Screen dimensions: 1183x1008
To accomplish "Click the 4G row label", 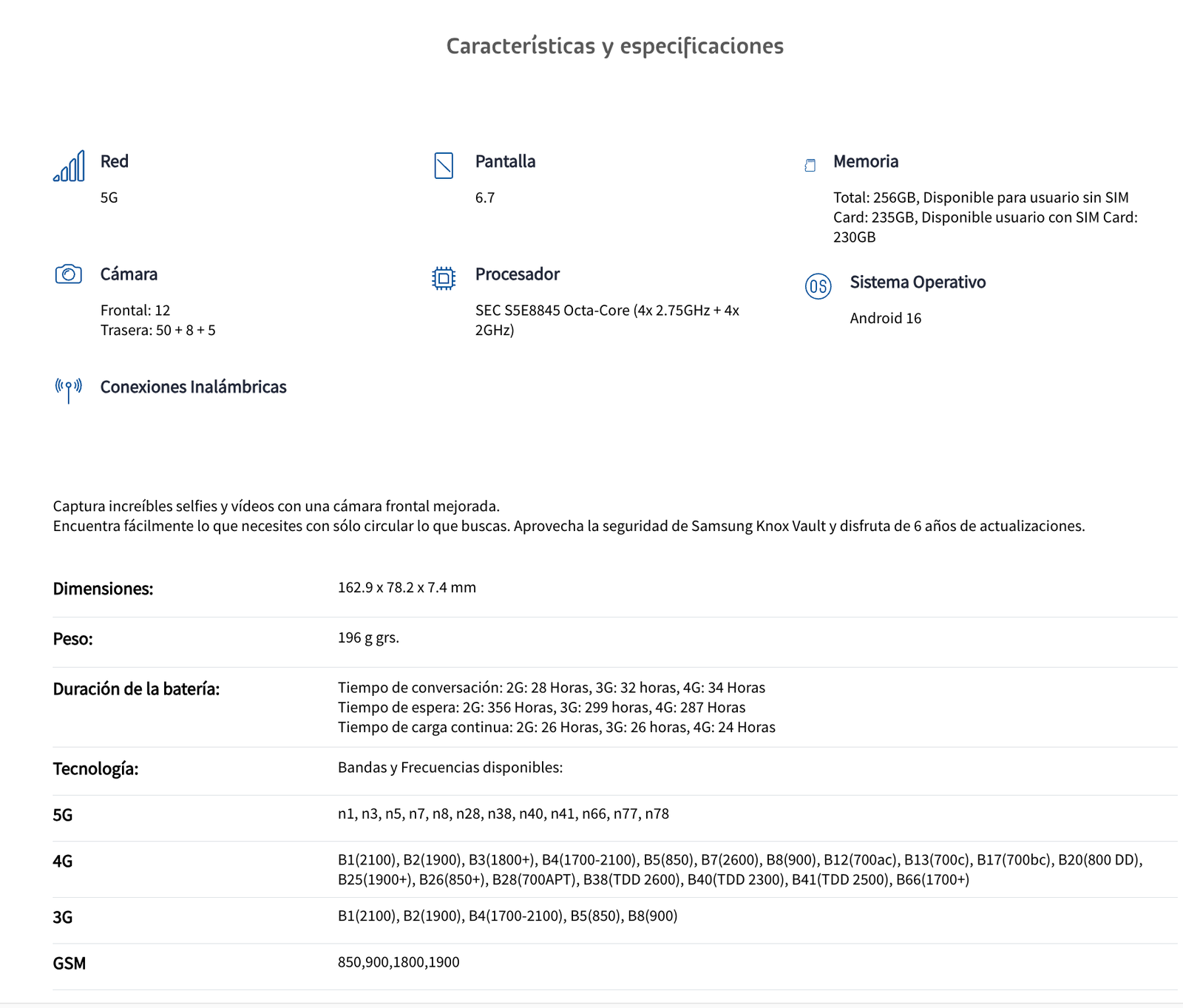I will [x=63, y=862].
